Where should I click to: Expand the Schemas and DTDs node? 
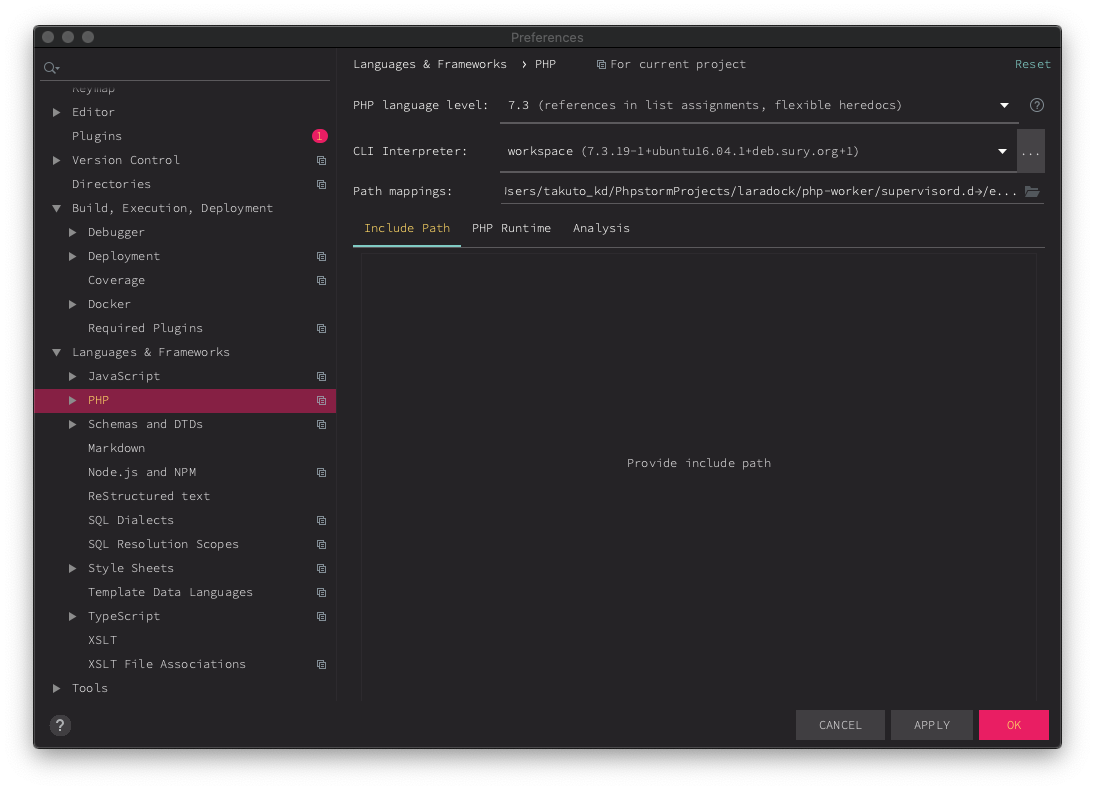[x=73, y=425]
